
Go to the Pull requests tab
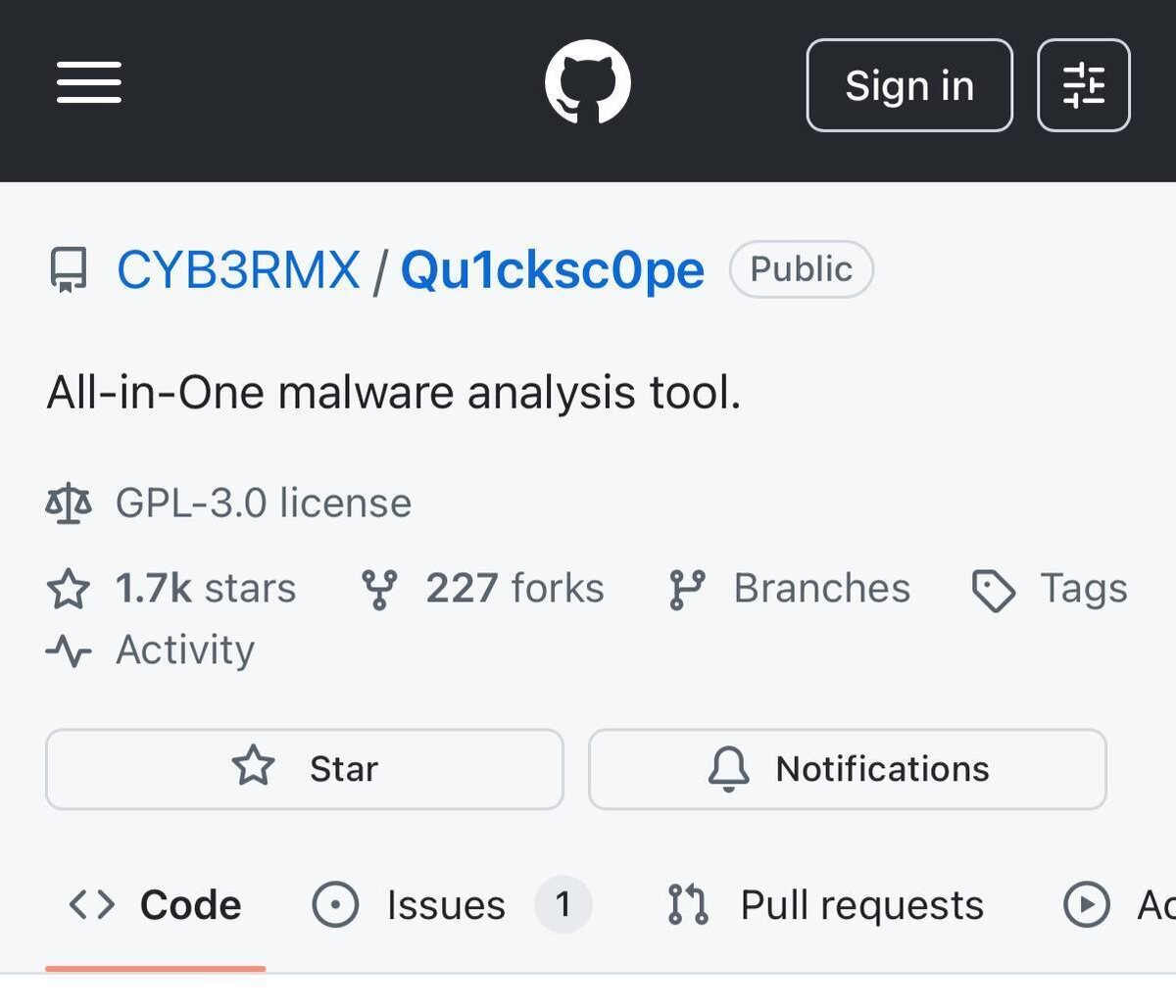coord(825,905)
